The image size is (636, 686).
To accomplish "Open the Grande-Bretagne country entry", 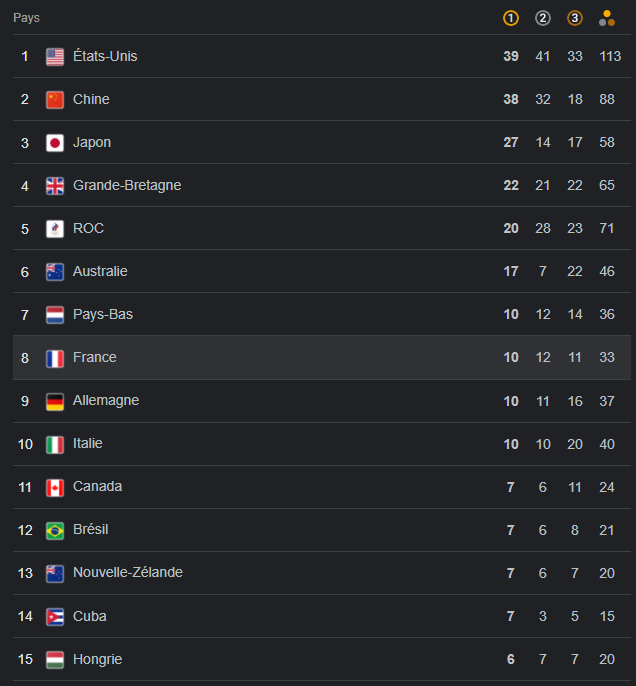I will click(x=126, y=186).
